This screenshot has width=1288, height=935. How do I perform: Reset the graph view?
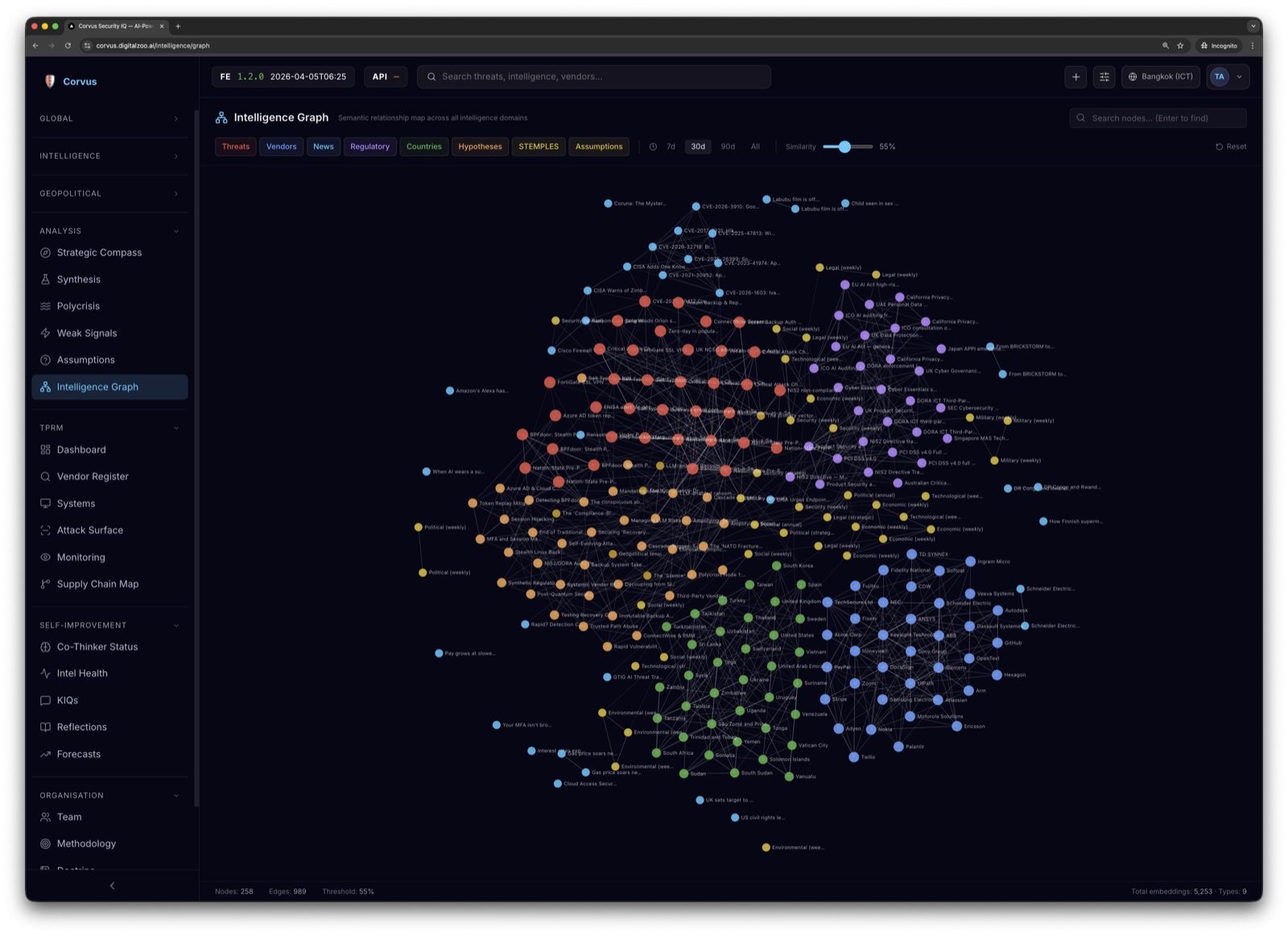[1231, 147]
